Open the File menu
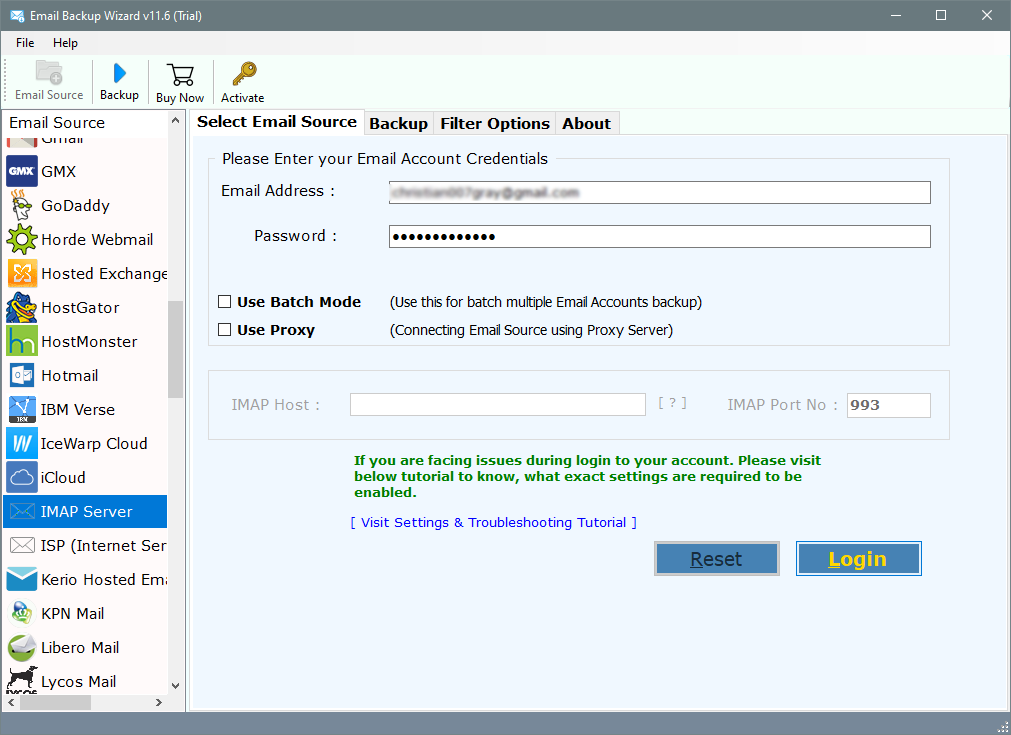 pos(25,43)
